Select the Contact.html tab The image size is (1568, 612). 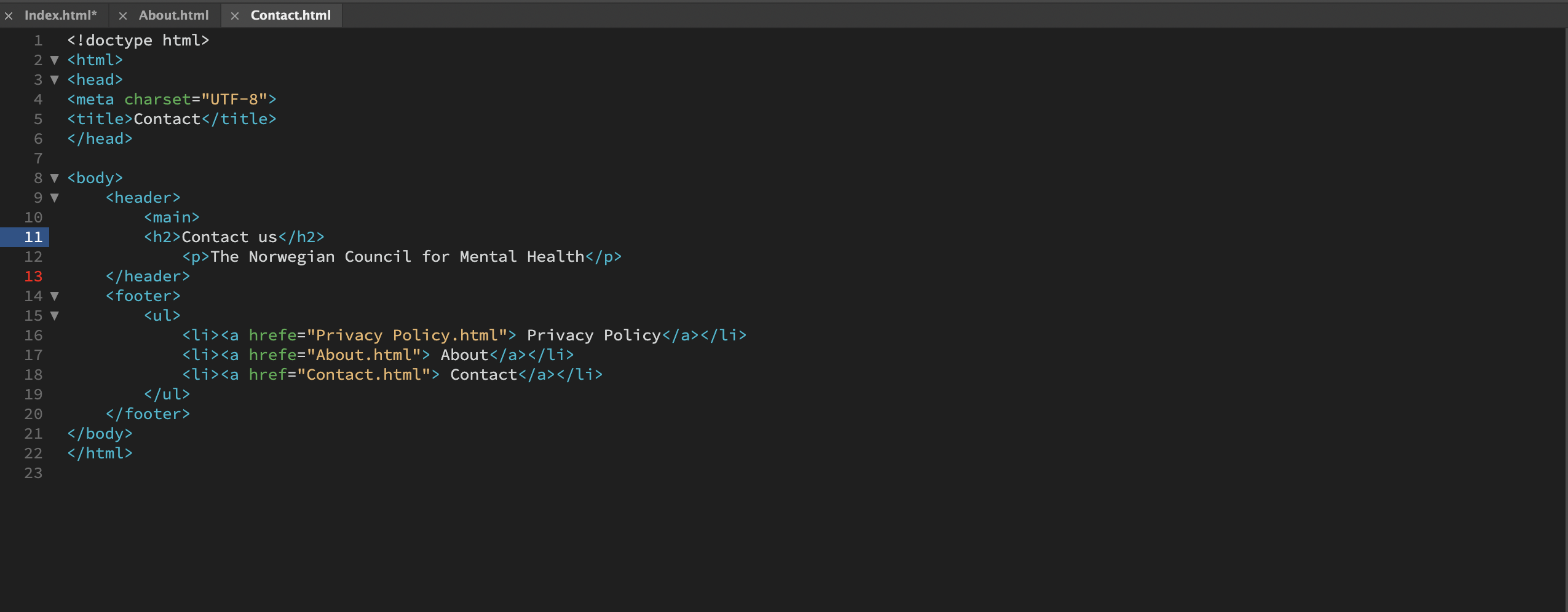tap(290, 15)
